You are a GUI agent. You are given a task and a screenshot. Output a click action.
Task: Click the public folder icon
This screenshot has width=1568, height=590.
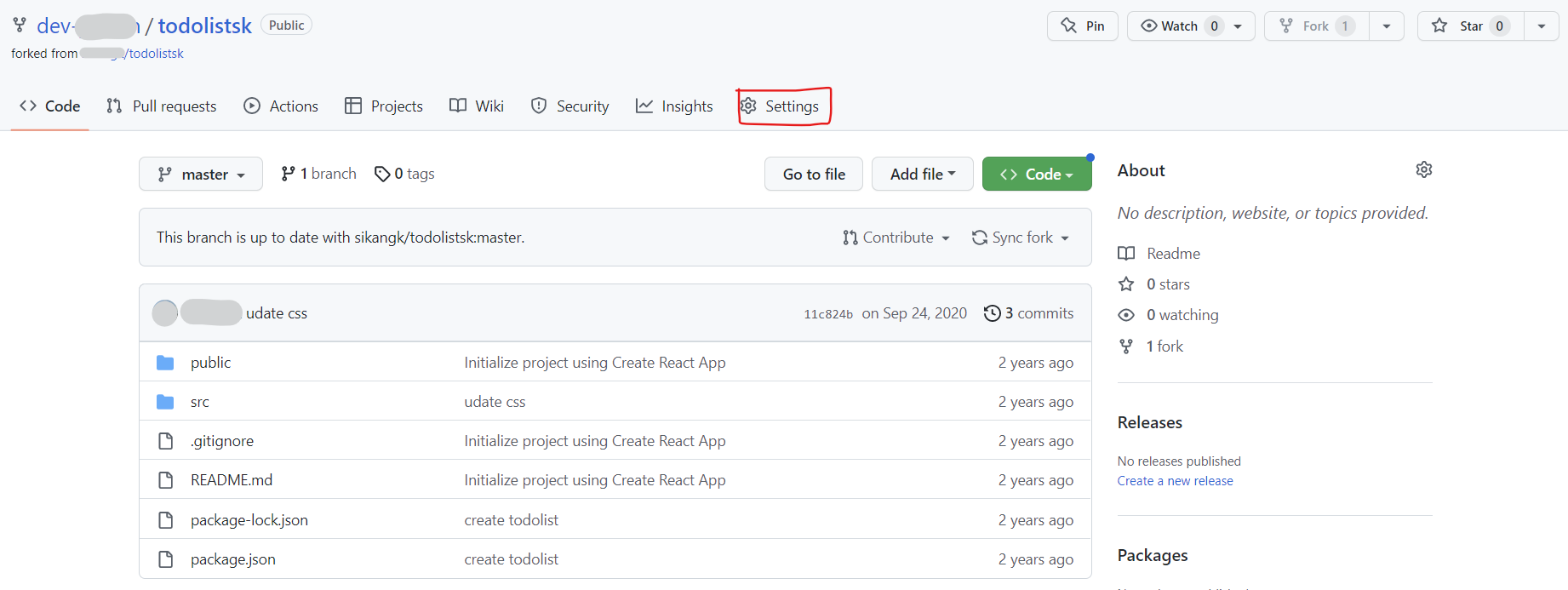tap(165, 363)
